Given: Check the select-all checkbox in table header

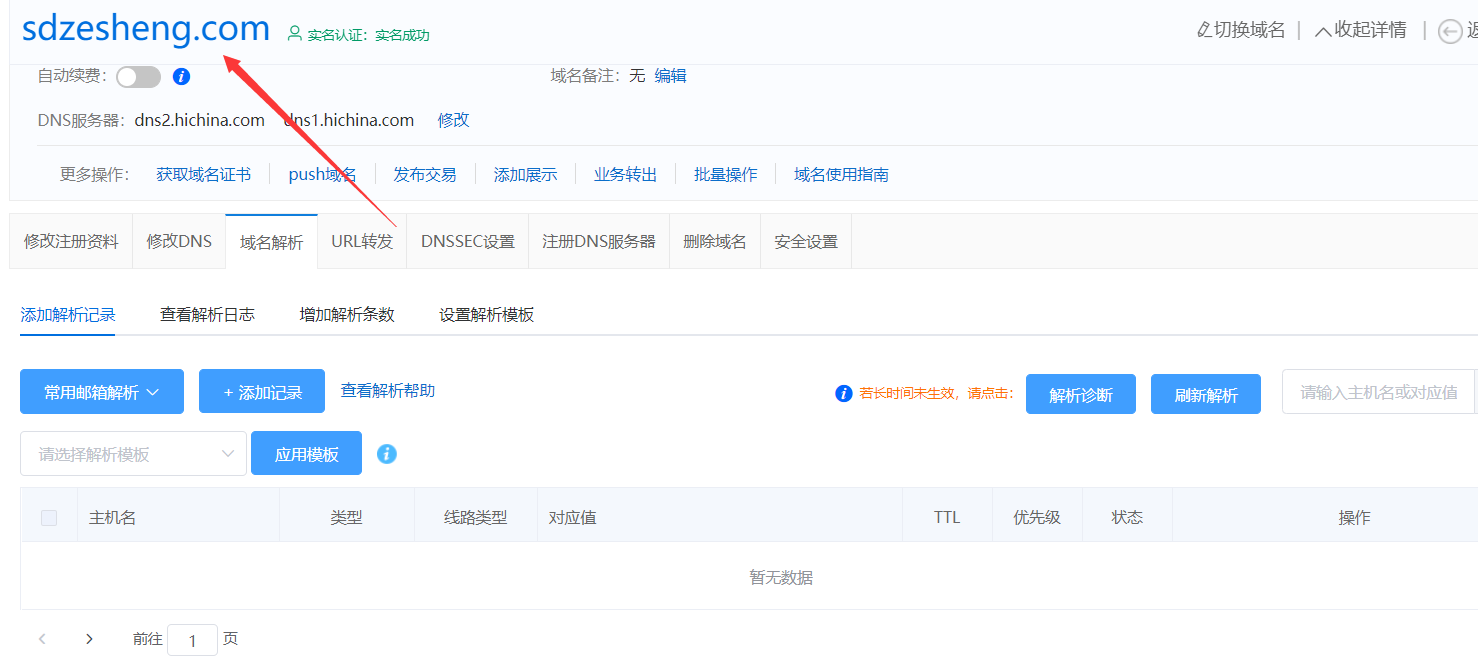Looking at the screenshot, I should [49, 517].
